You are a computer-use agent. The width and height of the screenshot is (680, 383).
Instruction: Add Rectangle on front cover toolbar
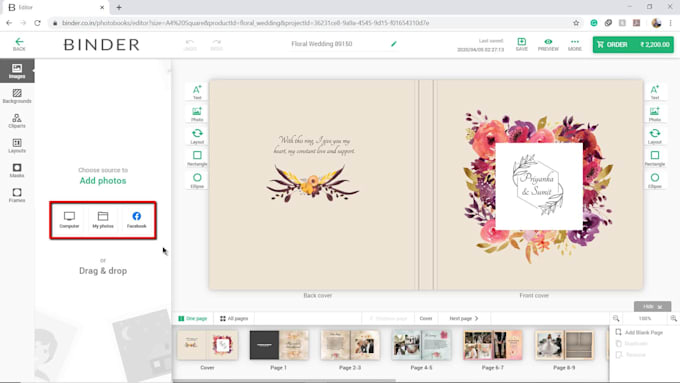655,158
